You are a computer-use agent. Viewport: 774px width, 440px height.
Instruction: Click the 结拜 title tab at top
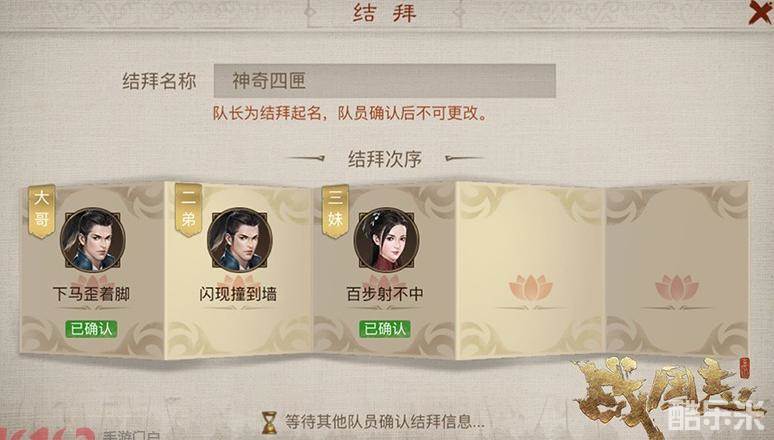(385, 13)
